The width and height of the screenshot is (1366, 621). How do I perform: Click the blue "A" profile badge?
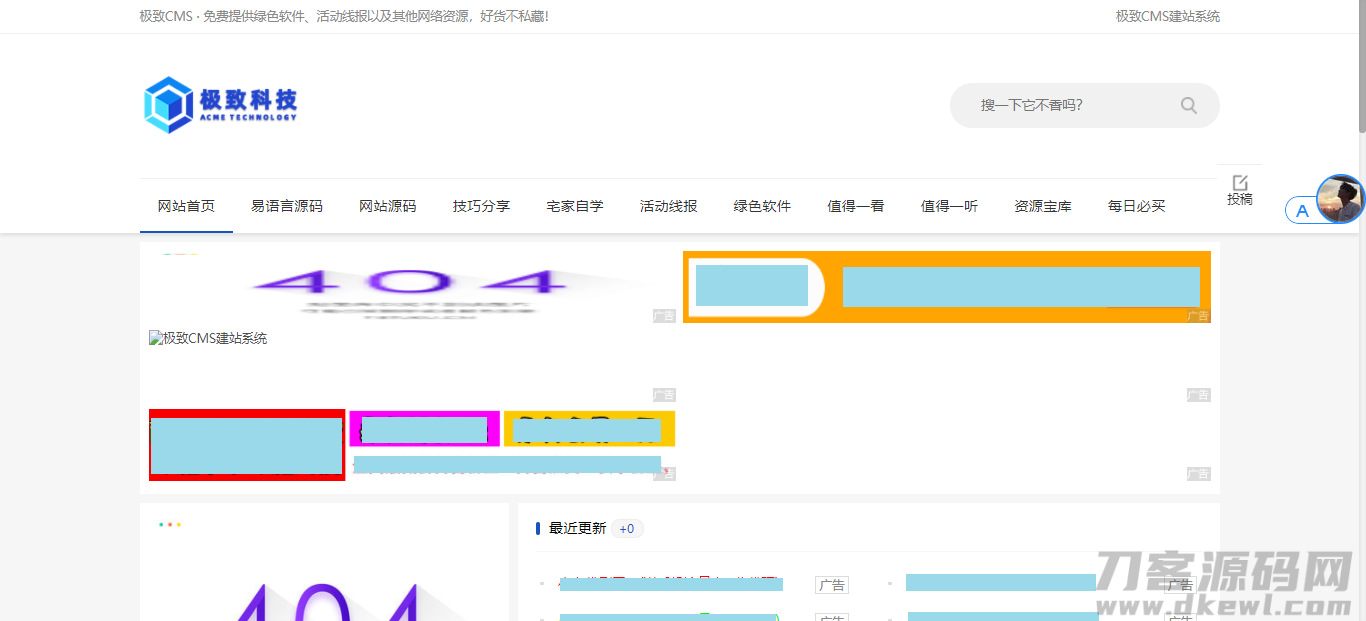[x=1302, y=210]
